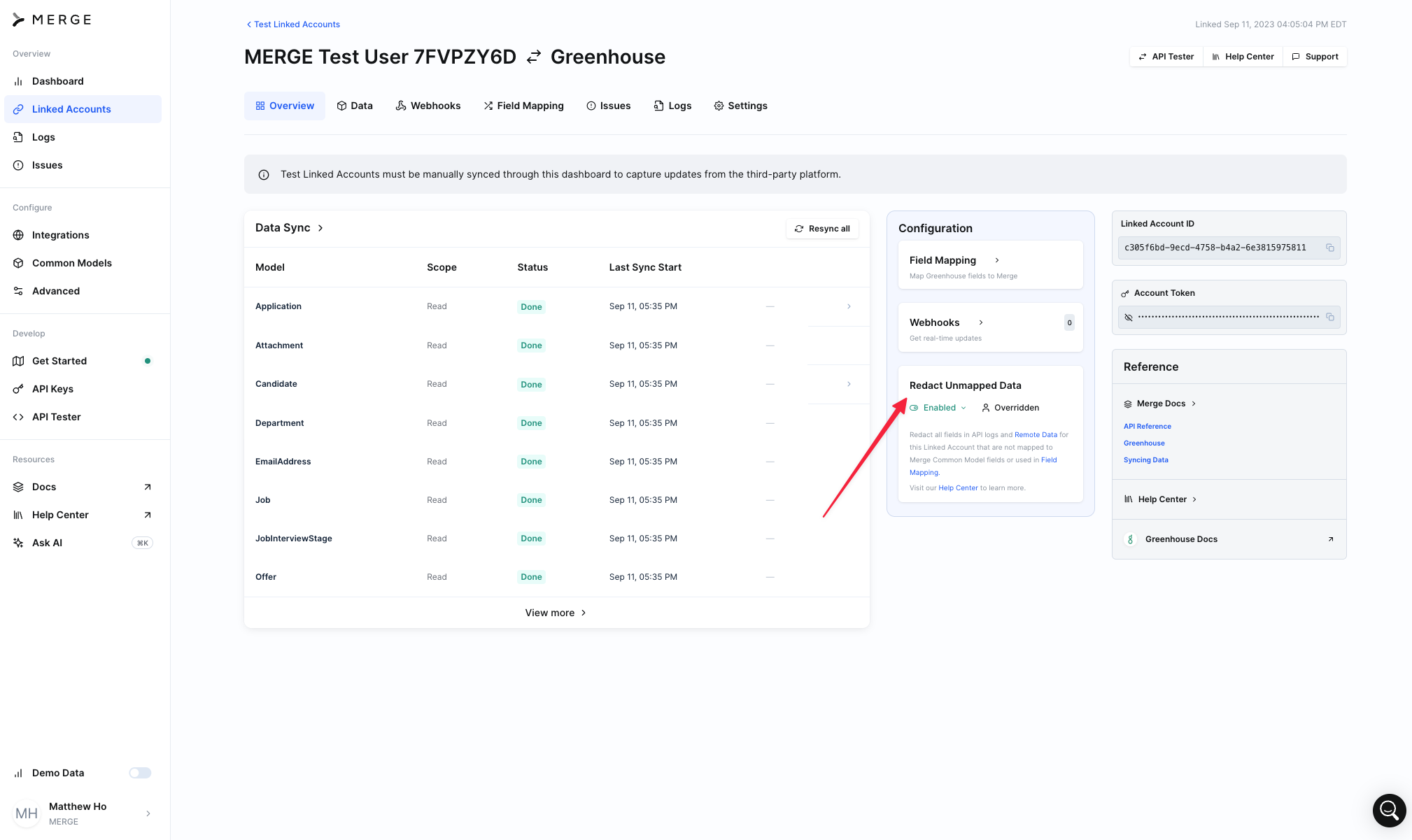Click the Ask AI sparkle icon
Image resolution: width=1412 pixels, height=840 pixels.
point(18,543)
